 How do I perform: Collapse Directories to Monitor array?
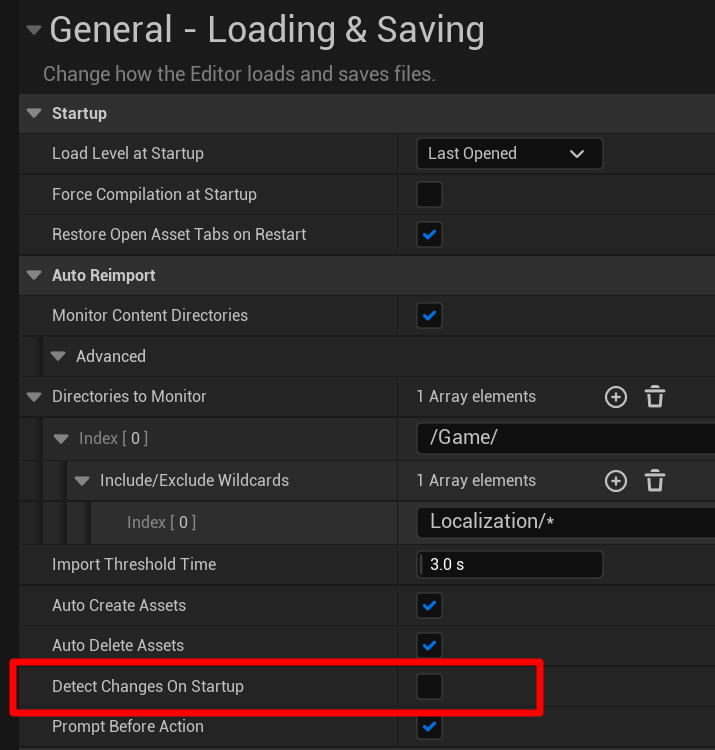tap(34, 397)
